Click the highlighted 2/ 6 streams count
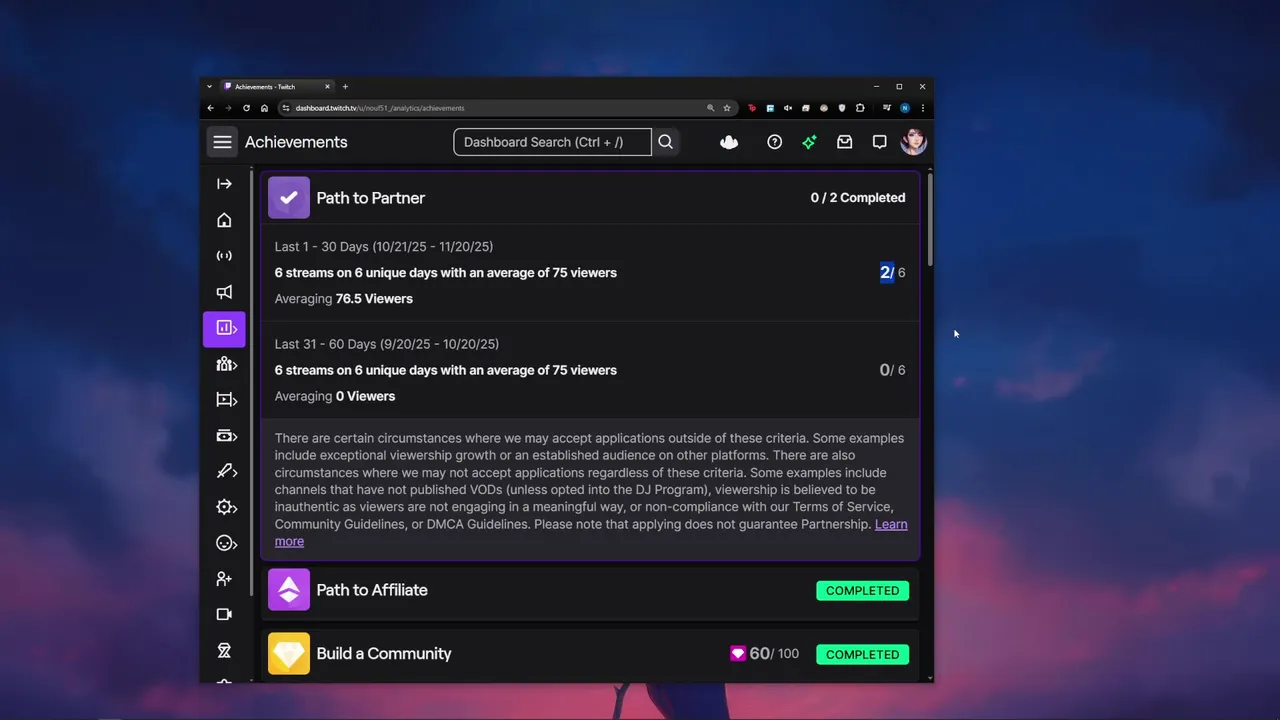This screenshot has width=1280, height=720. (x=892, y=272)
